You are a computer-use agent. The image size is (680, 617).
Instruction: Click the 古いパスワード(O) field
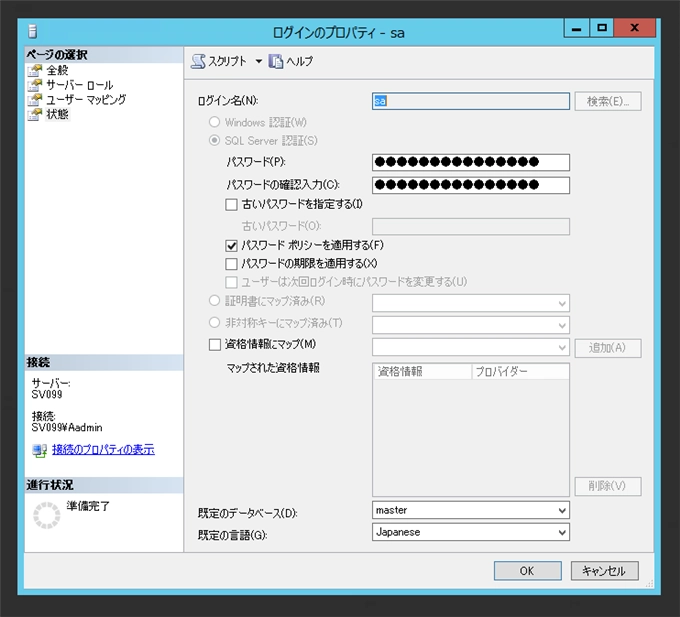pyautogui.click(x=471, y=226)
